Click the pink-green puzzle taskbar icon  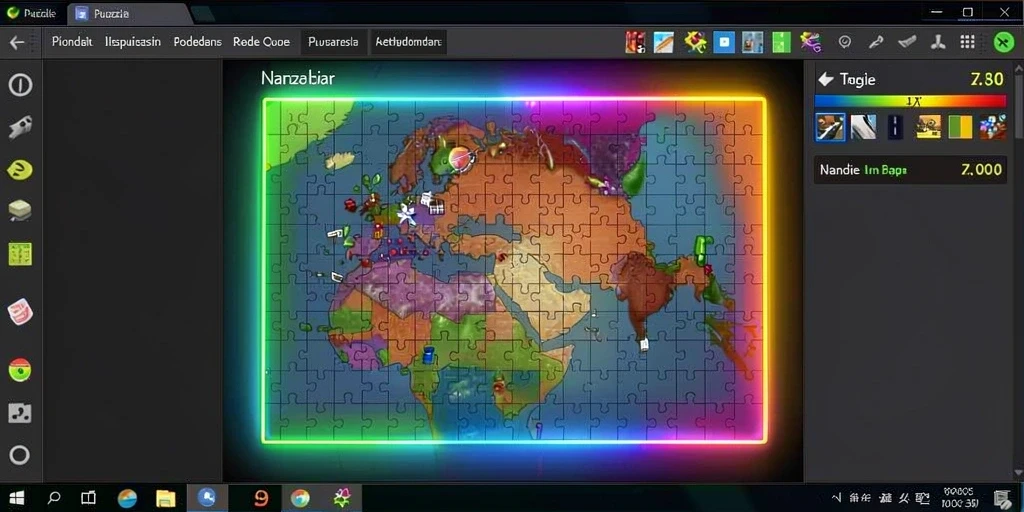point(342,498)
